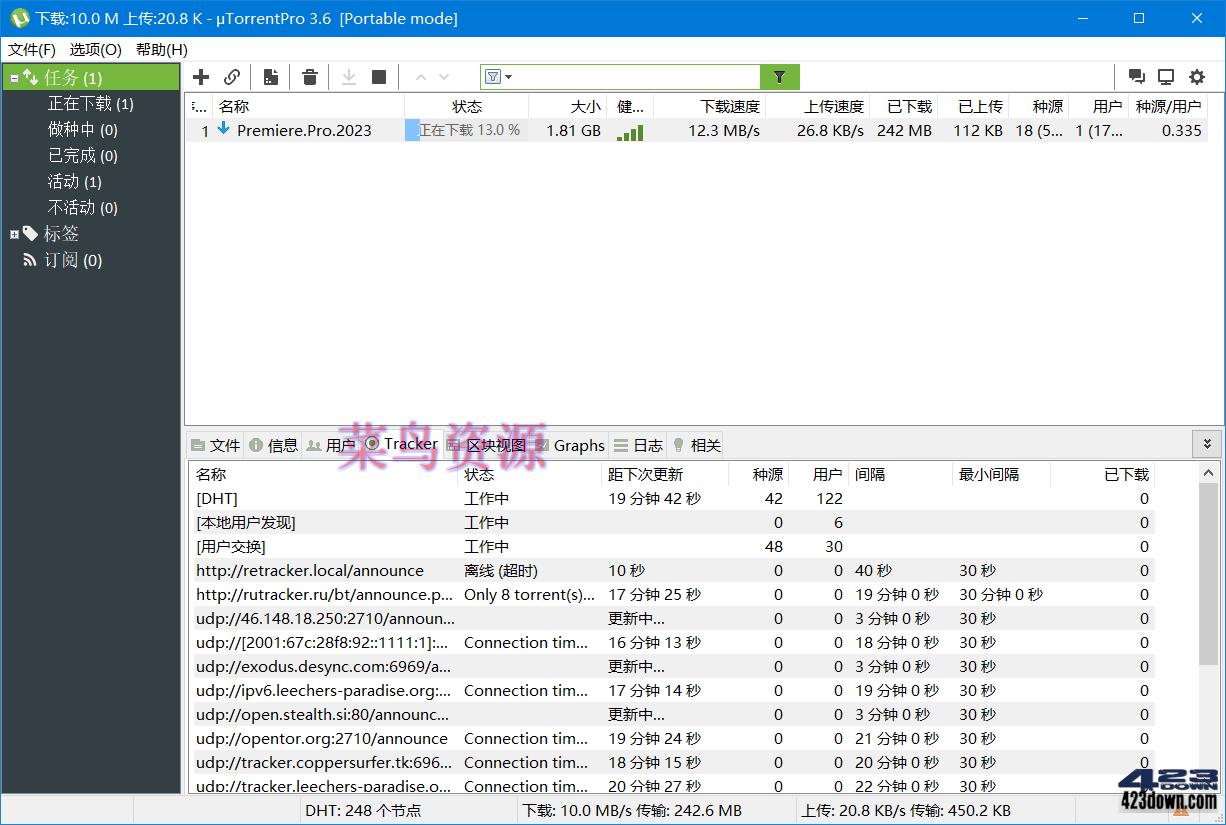Click the Add Torrent toolbar icon
The image size is (1226, 825).
[200, 77]
